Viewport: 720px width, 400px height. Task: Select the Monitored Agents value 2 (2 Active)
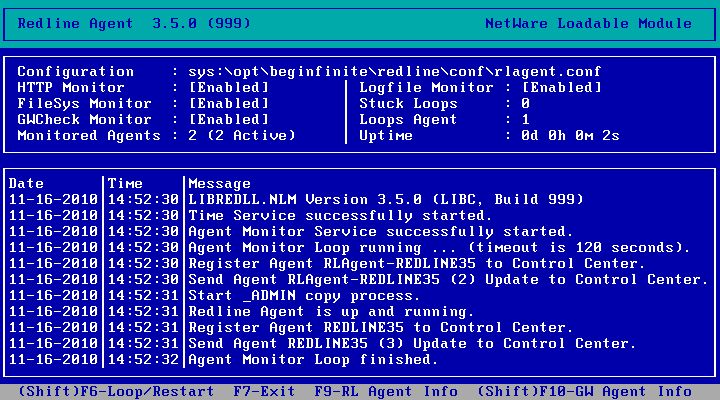tap(242, 136)
